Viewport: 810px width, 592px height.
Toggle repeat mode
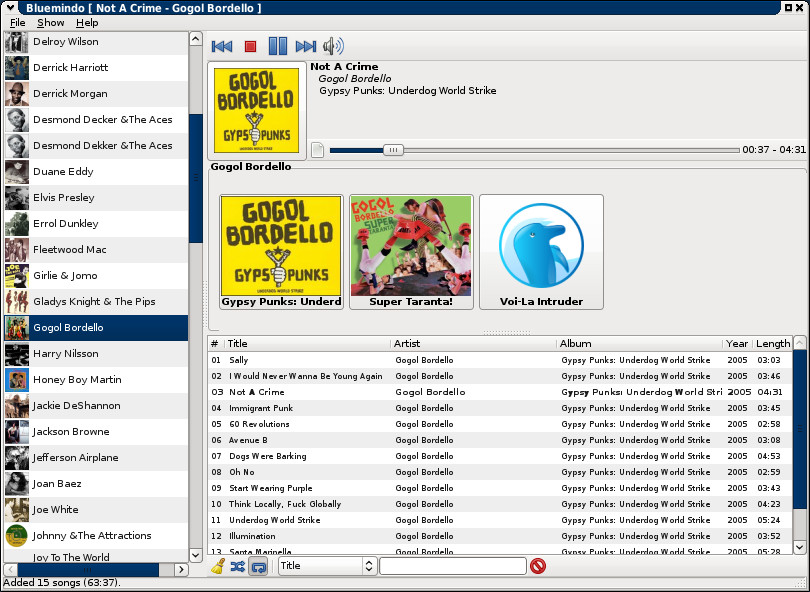(258, 566)
